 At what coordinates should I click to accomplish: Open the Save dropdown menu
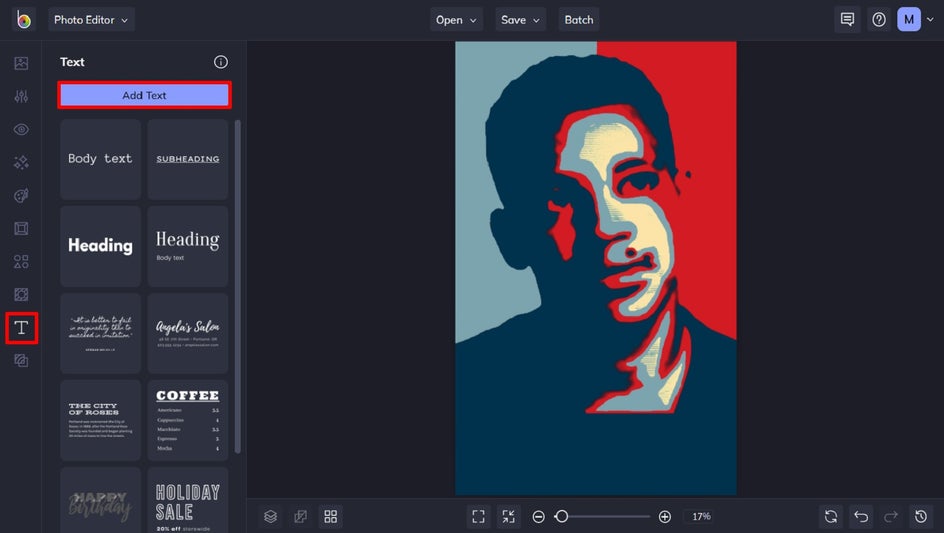tap(520, 20)
